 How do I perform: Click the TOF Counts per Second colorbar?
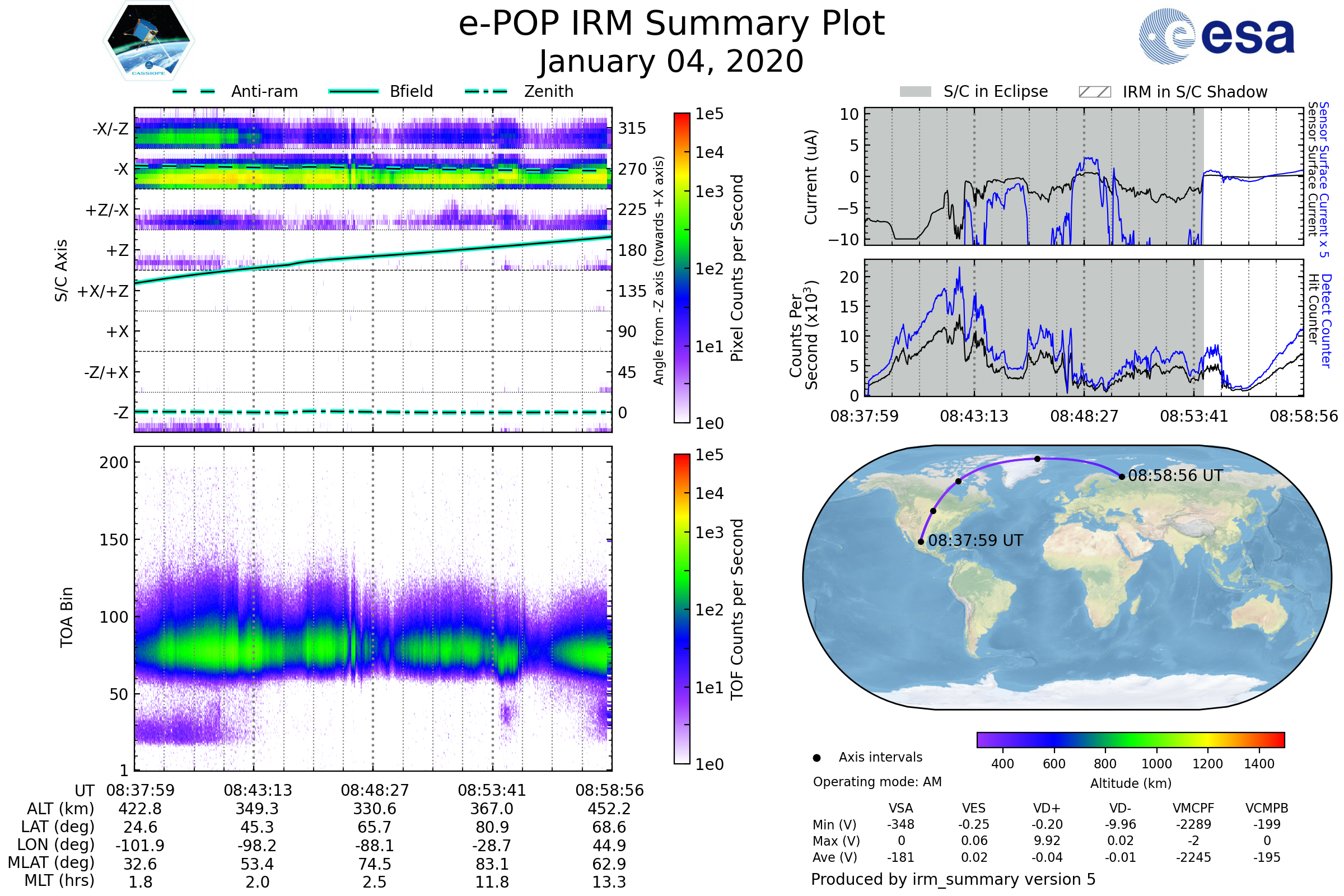click(682, 609)
